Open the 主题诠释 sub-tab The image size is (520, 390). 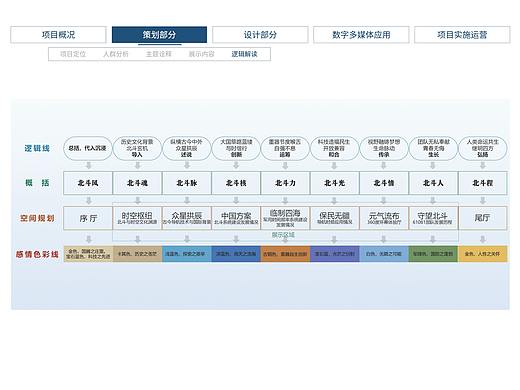pos(159,54)
